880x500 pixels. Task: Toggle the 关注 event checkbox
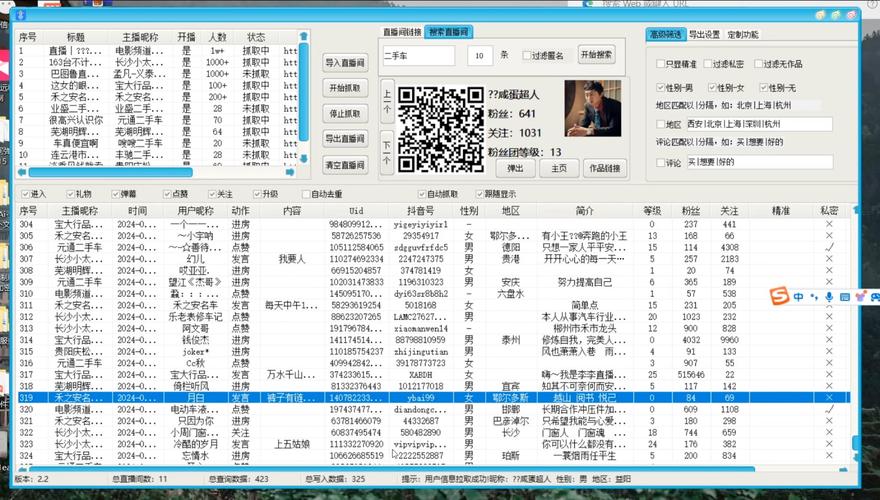212,194
